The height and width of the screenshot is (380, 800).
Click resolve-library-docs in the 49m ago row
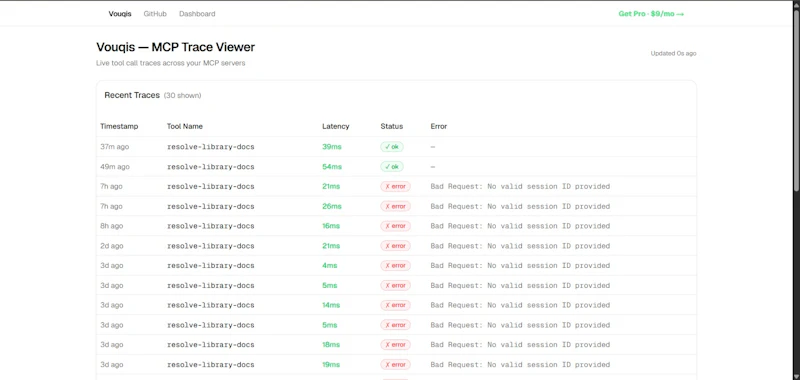click(211, 167)
